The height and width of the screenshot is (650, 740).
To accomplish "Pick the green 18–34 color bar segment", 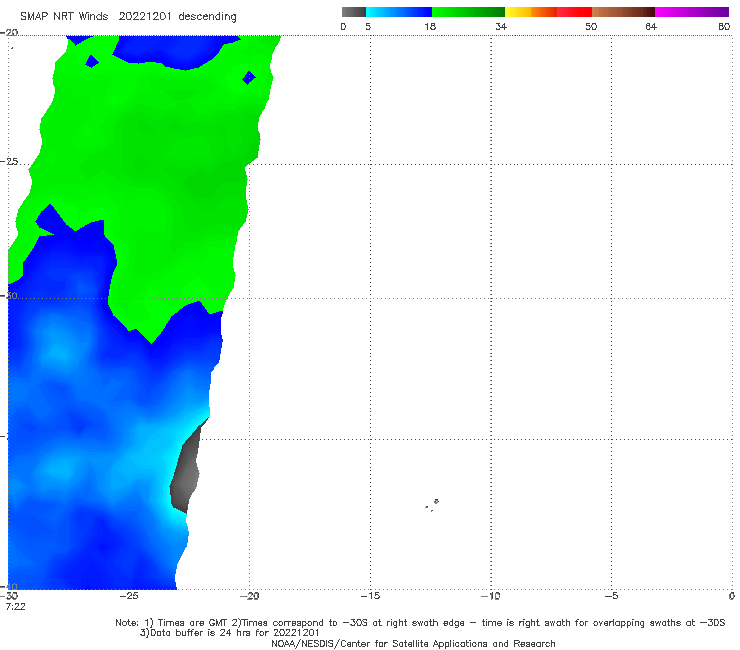I will [x=468, y=12].
